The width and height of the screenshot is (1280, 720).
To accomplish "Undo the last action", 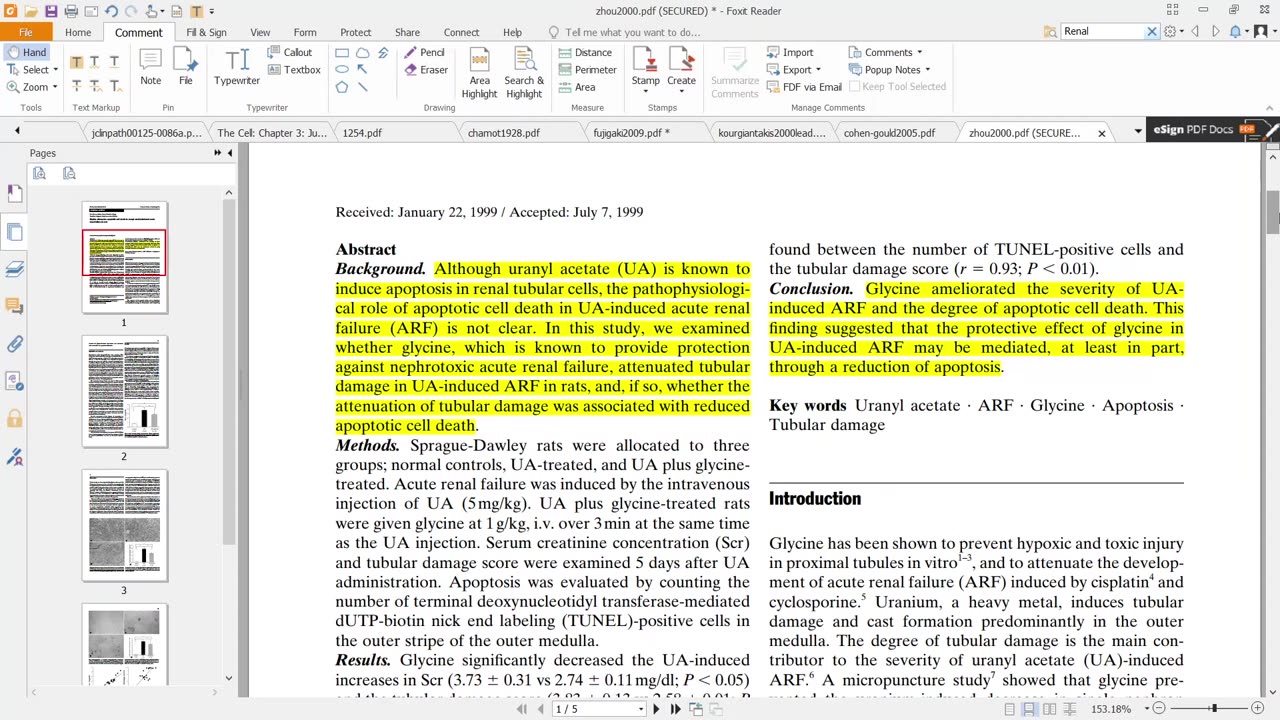I will [x=111, y=11].
